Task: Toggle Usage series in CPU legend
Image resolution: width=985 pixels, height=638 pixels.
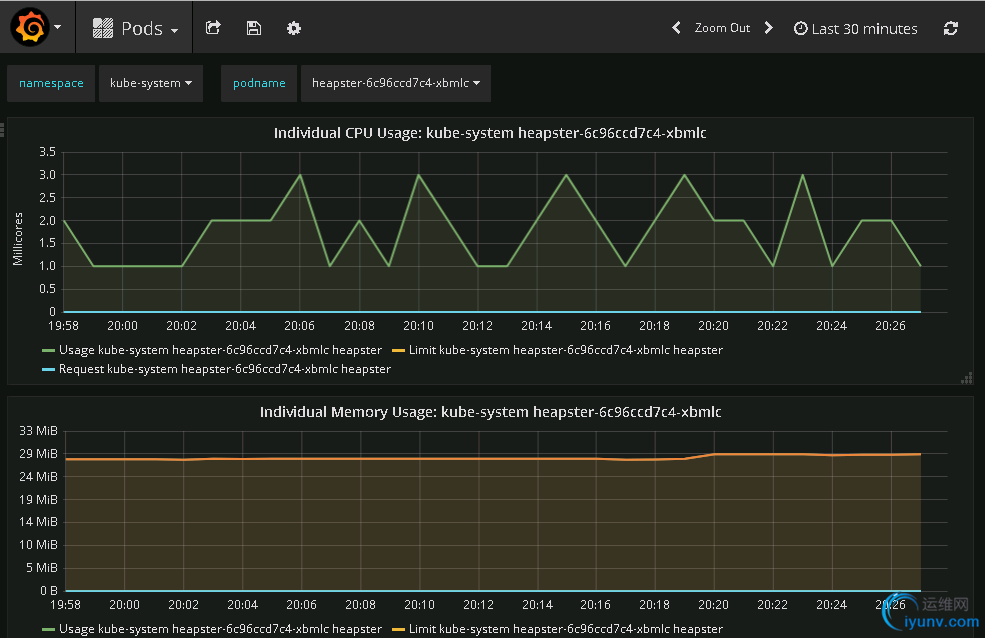Action: pos(220,350)
